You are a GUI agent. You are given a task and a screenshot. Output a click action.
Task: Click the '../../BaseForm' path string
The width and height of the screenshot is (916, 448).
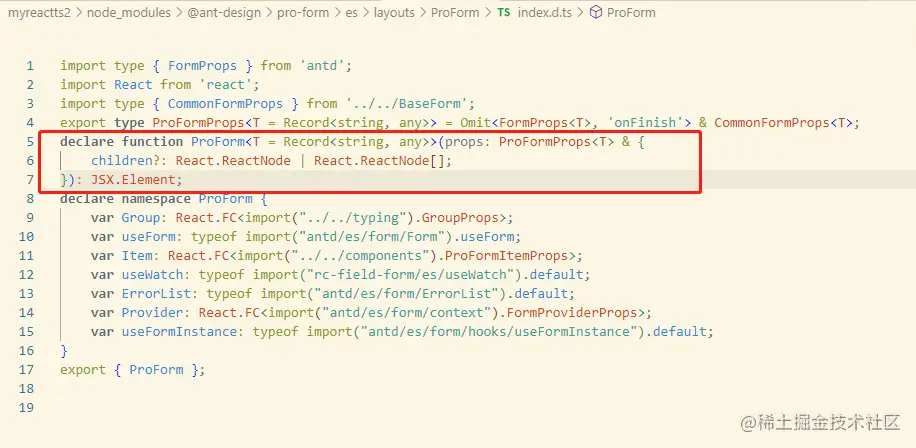pos(407,103)
